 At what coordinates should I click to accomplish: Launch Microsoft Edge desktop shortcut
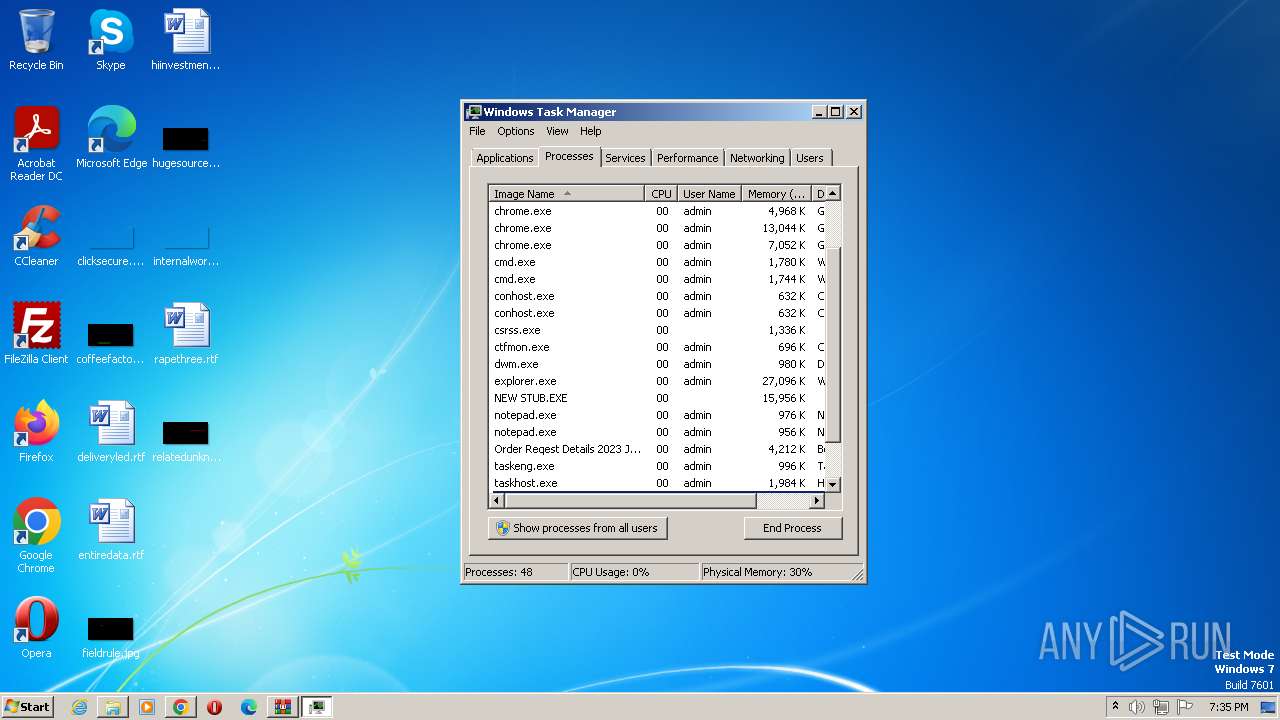click(111, 138)
